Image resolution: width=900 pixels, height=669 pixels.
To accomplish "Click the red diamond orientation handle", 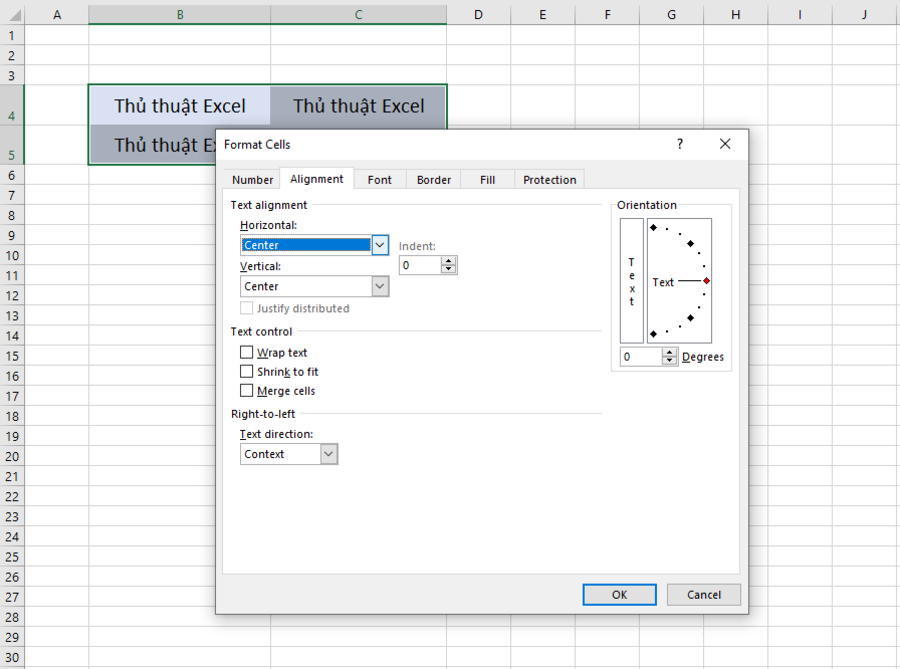I will 707,281.
